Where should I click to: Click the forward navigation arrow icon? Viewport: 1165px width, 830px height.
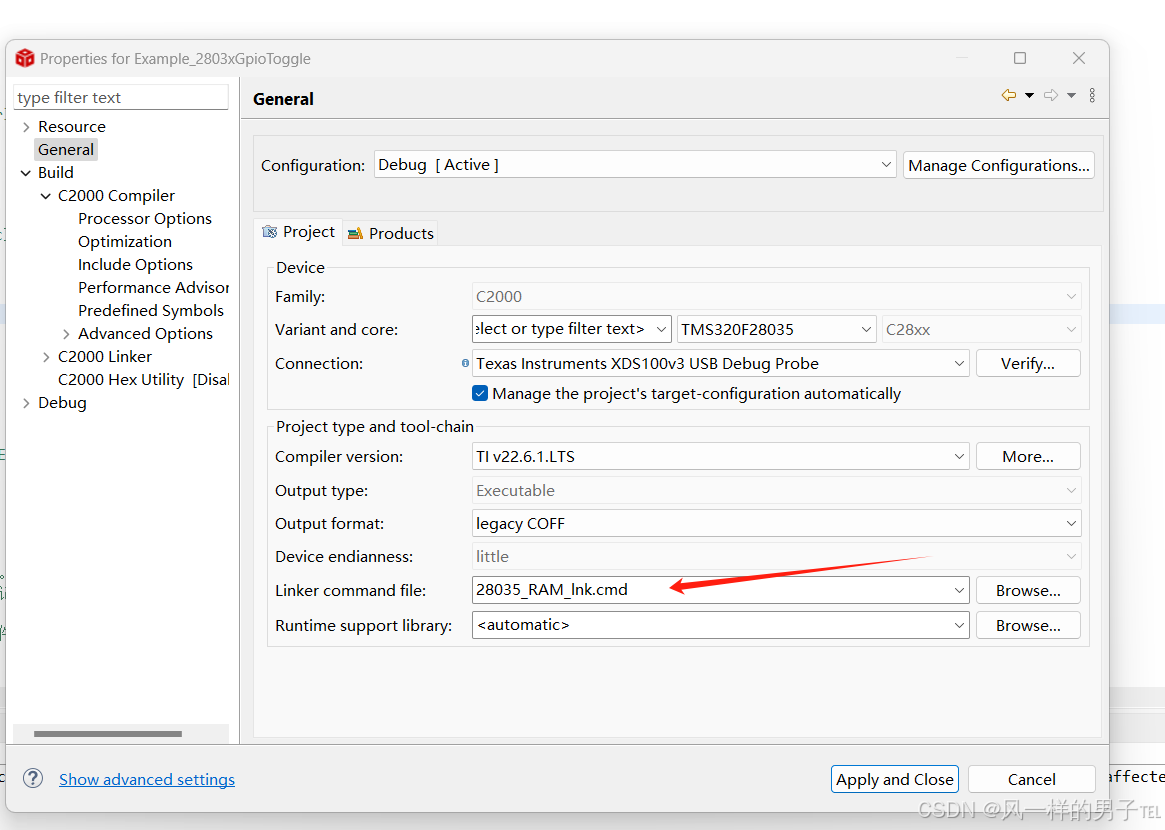(x=1051, y=95)
